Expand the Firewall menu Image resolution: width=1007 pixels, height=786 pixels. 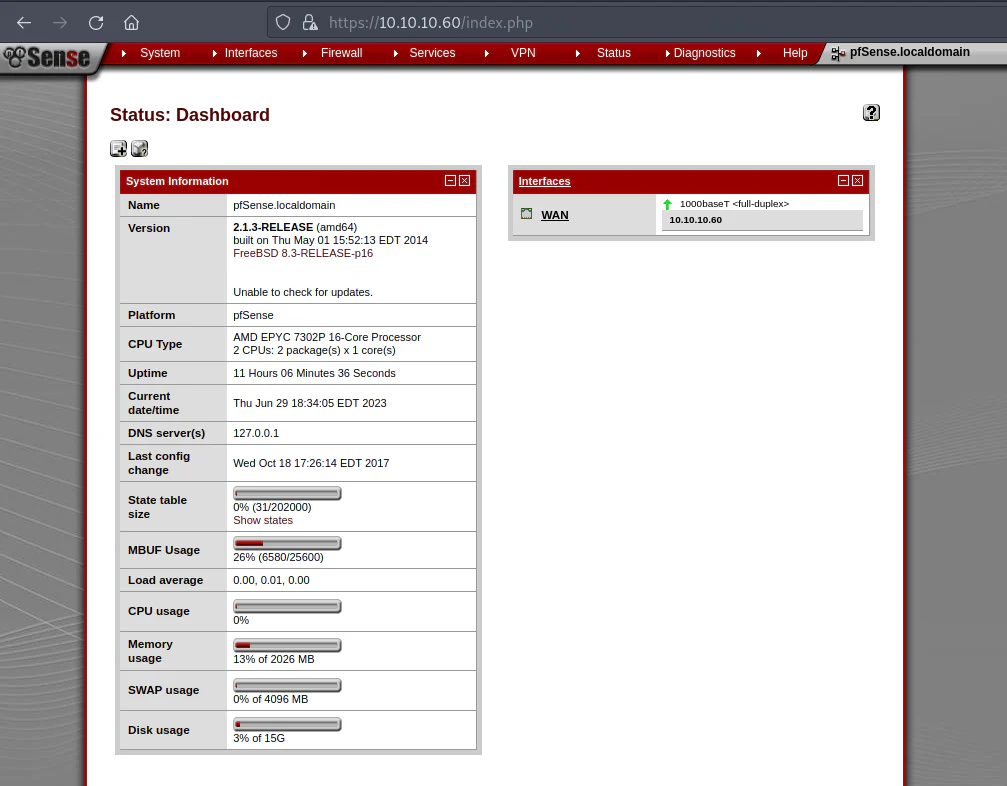tap(342, 53)
